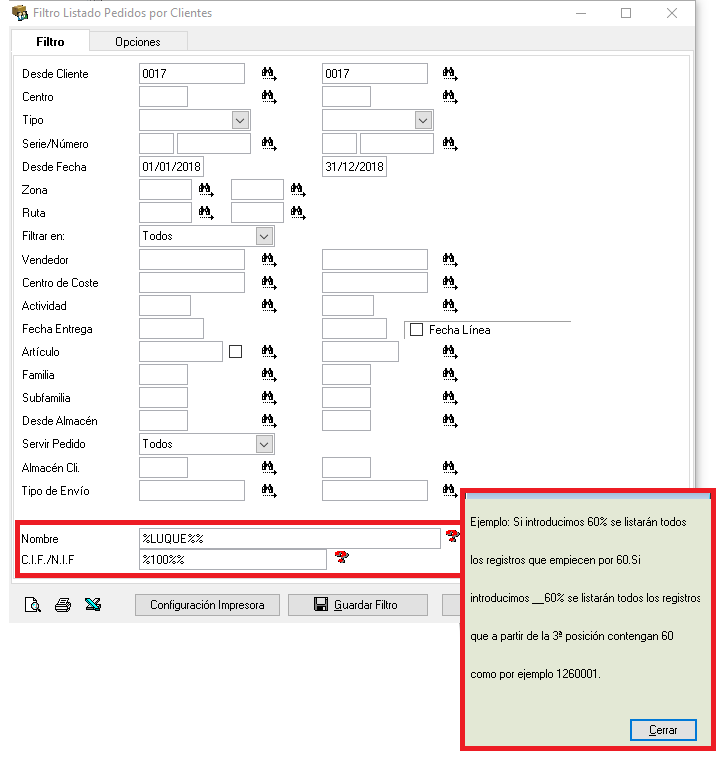Click binoculars lookup beside first Centro field
The height and width of the screenshot is (758, 723).
(269, 97)
